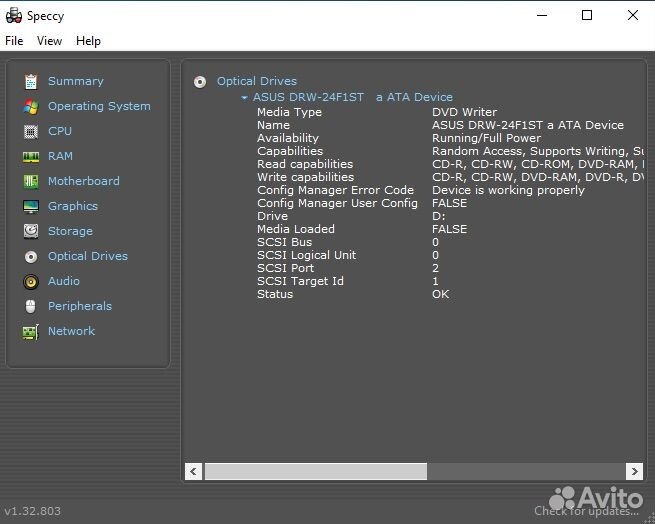
Task: Click the Device is working properly value
Action: [508, 190]
